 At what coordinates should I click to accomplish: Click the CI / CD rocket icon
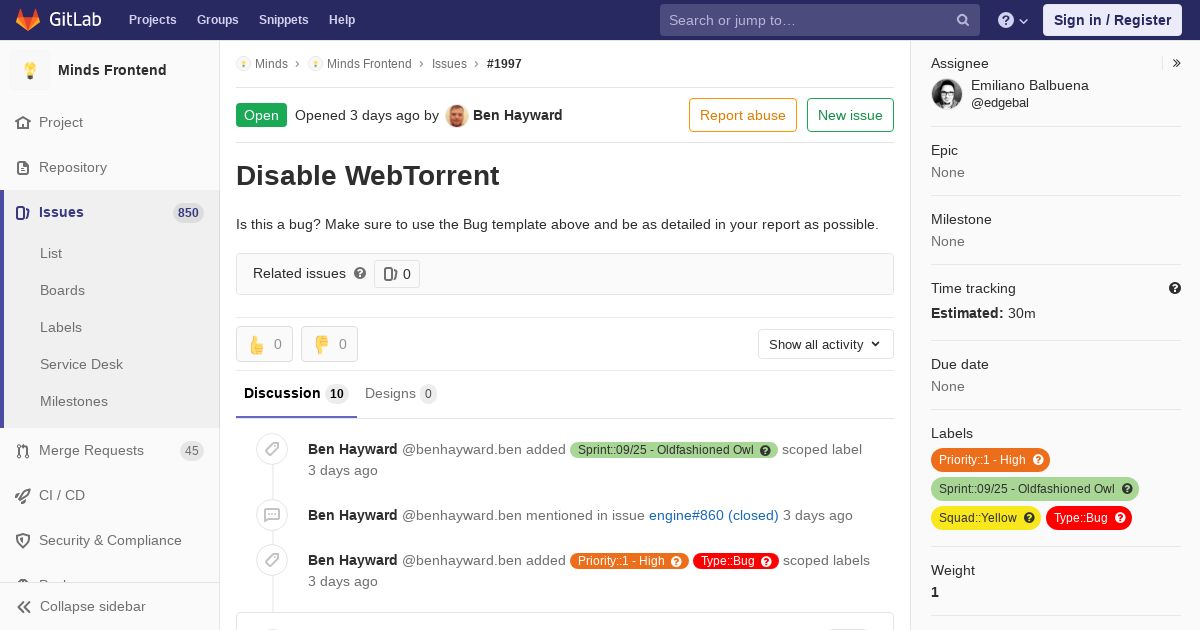tap(23, 495)
